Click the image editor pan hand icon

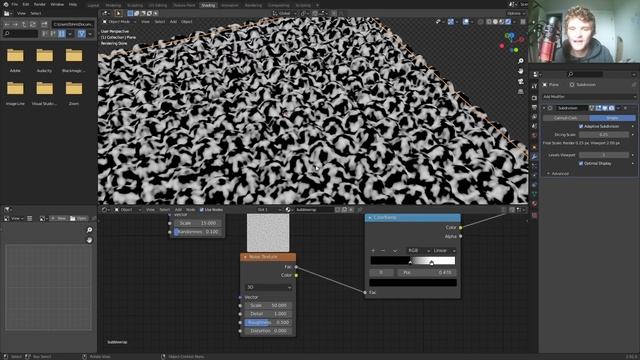pyautogui.click(x=89, y=240)
